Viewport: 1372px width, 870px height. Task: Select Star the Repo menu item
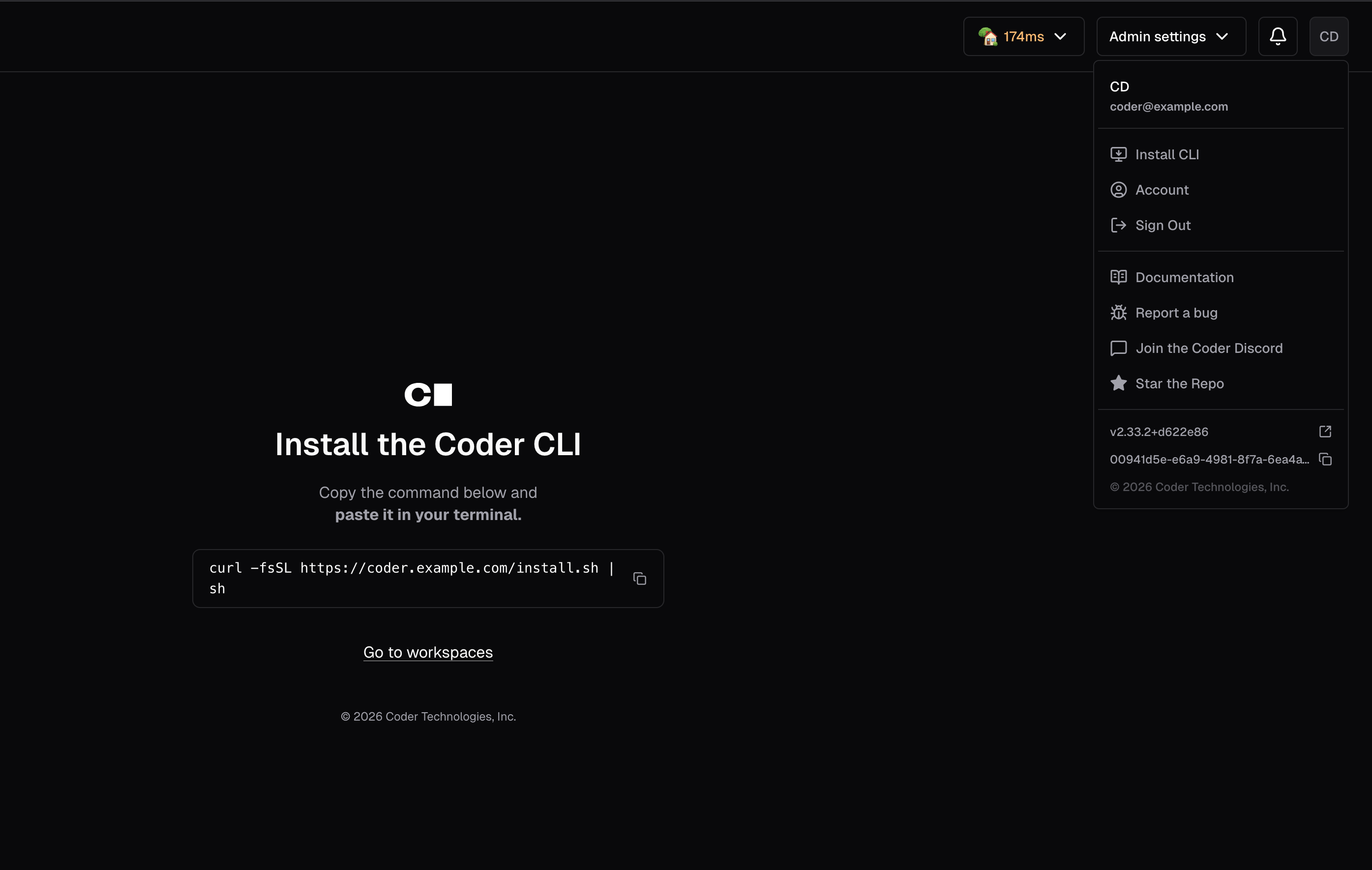click(x=1221, y=383)
